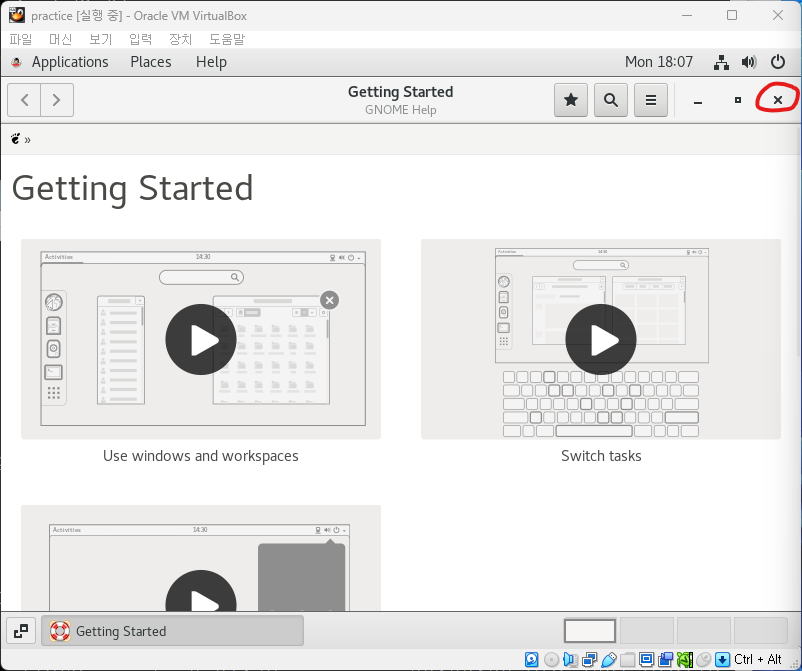Click VirtualBox display status icon

click(x=647, y=660)
